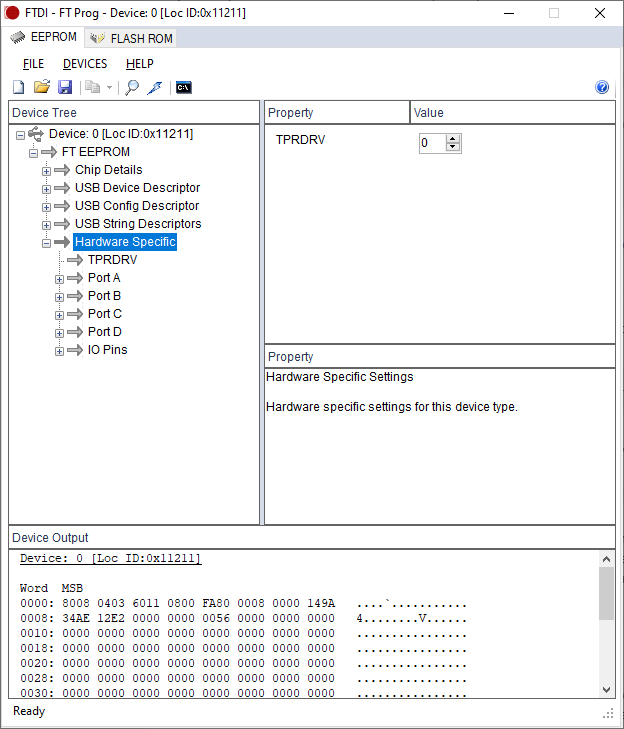Click the Open template folder icon
This screenshot has width=624, height=729.
[42, 88]
